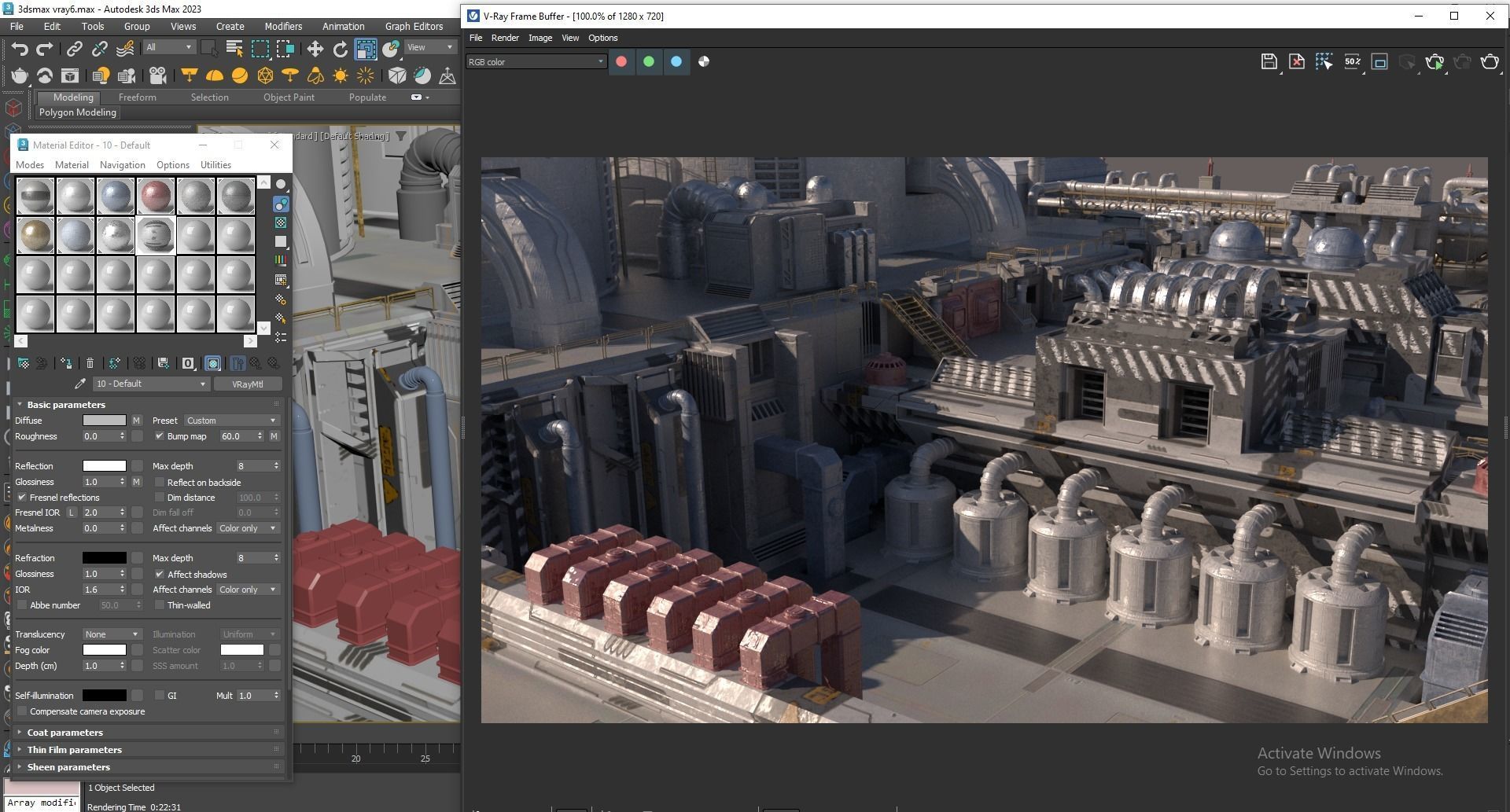Click the Material ID Channel icon
1510x812 pixels.
(x=188, y=363)
